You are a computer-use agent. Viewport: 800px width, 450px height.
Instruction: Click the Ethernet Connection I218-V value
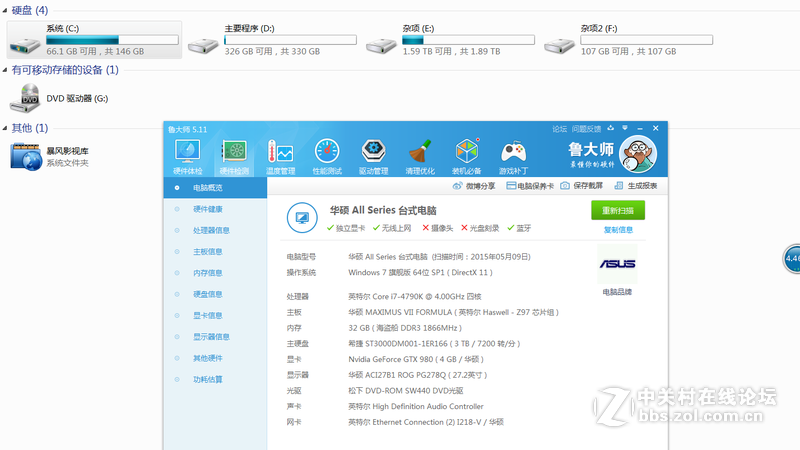coord(426,422)
